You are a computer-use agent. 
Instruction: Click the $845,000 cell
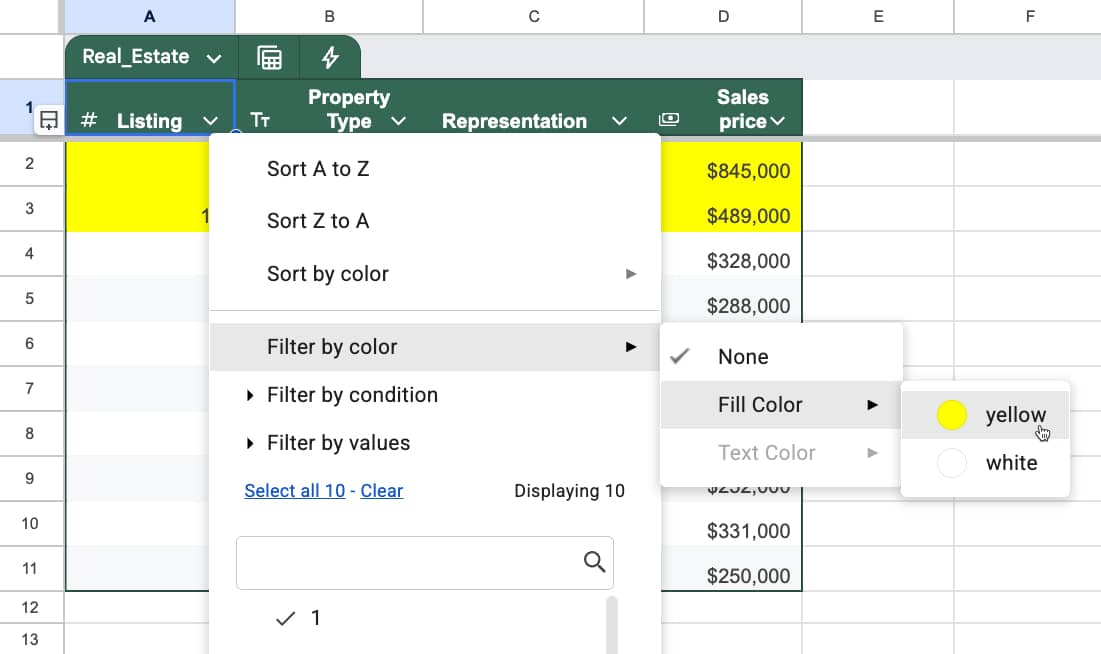click(x=732, y=164)
